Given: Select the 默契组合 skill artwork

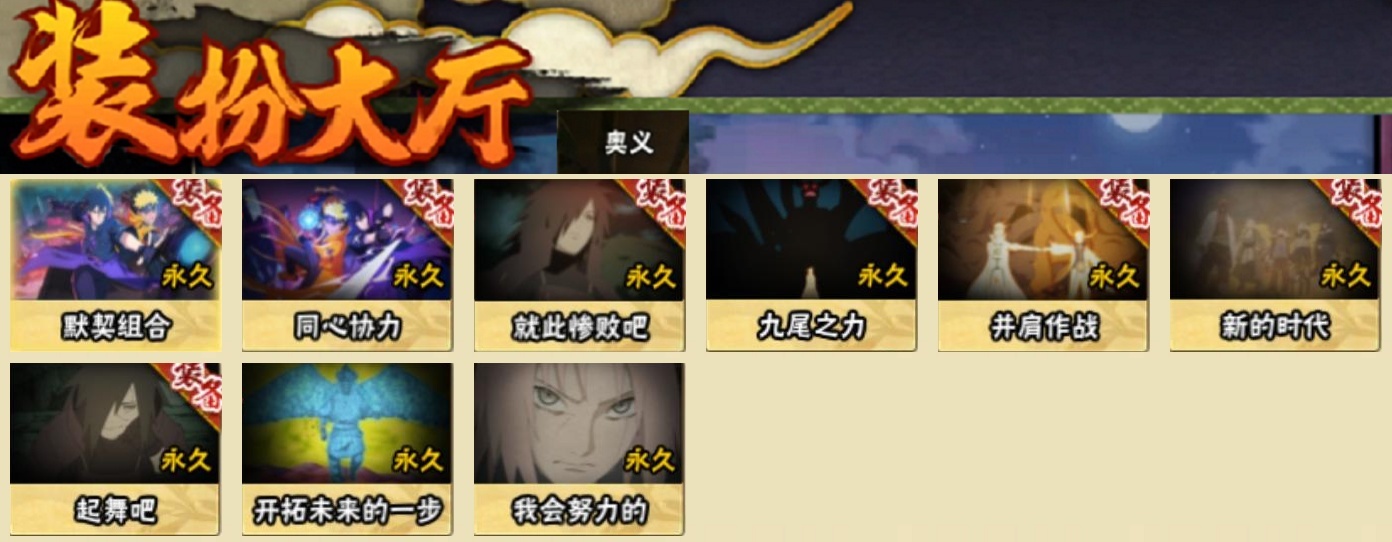Looking at the screenshot, I should pyautogui.click(x=115, y=240).
